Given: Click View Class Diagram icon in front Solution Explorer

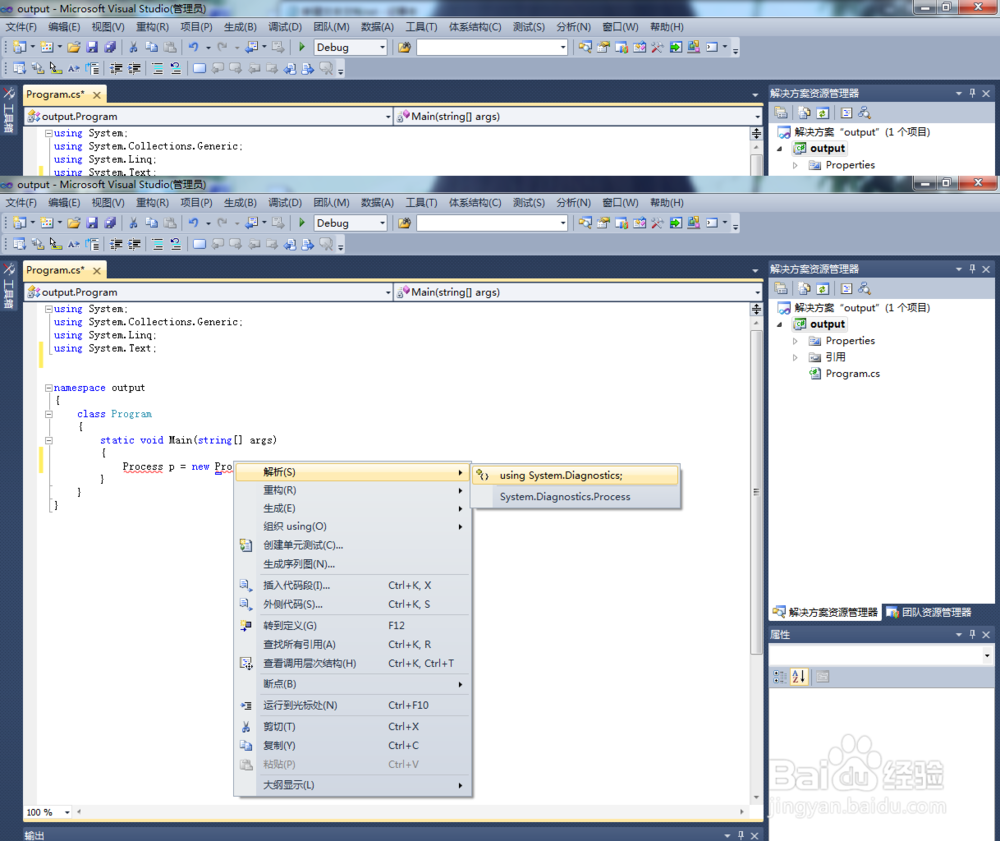Looking at the screenshot, I should (864, 289).
